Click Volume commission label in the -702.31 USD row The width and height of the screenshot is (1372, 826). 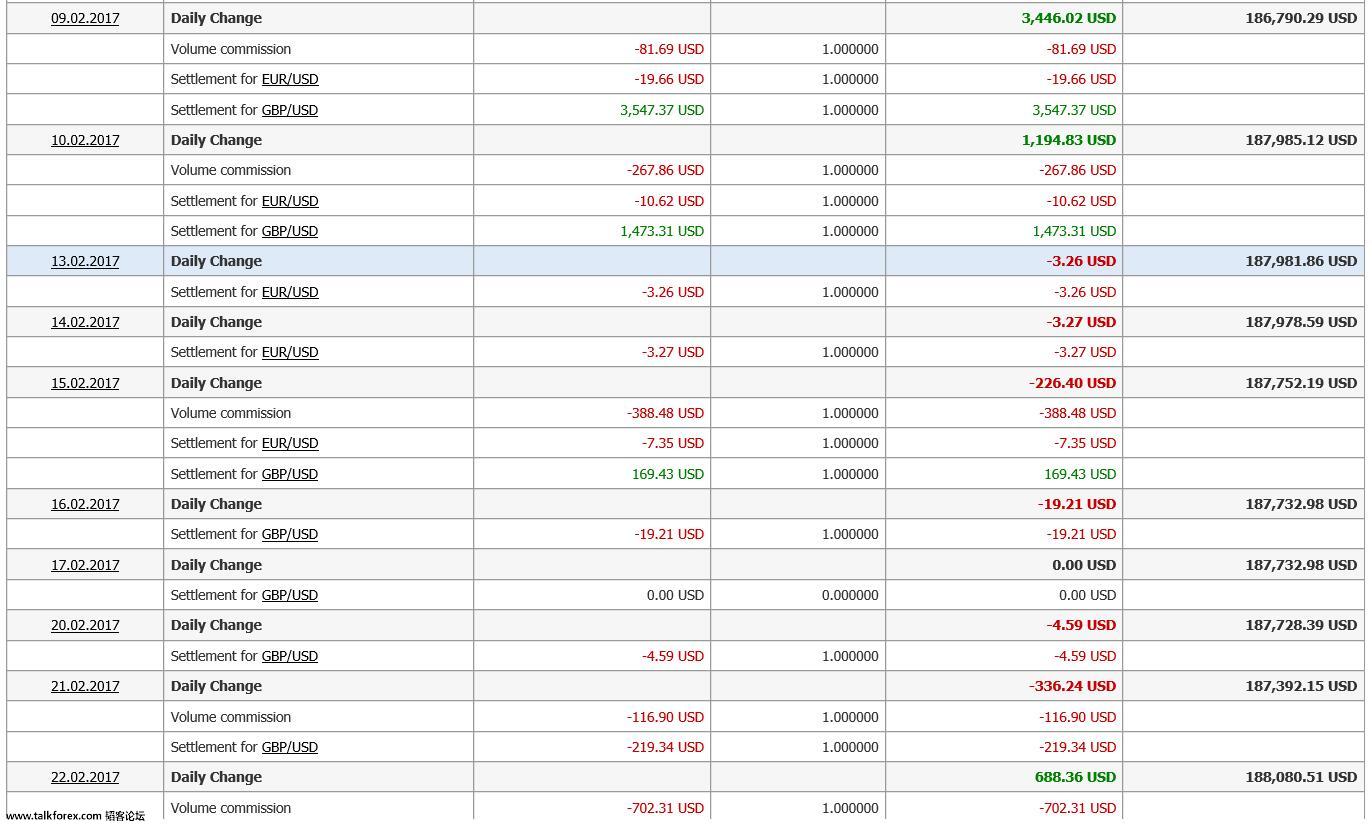pos(231,808)
